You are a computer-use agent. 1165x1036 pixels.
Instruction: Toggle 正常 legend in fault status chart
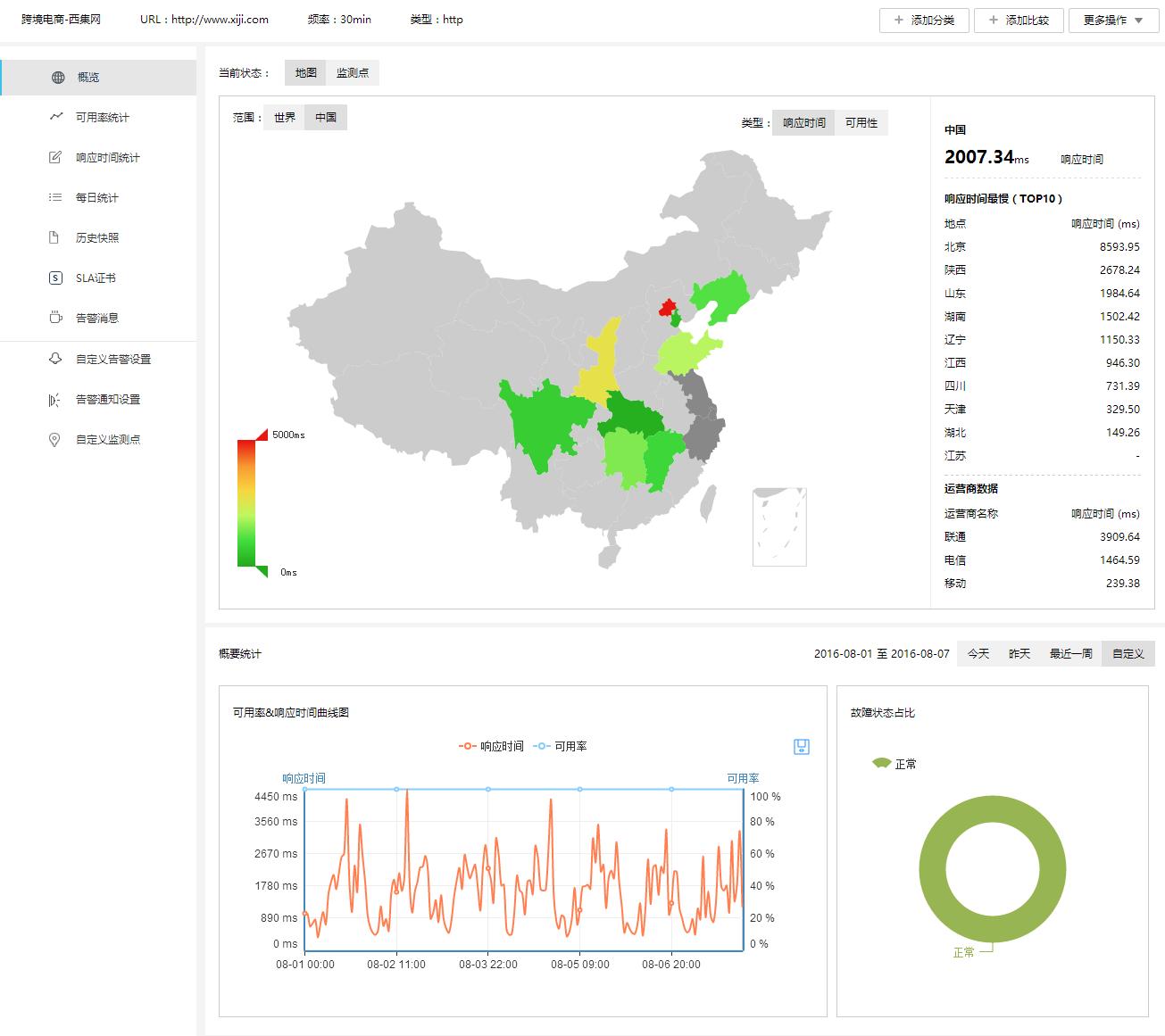click(x=895, y=764)
